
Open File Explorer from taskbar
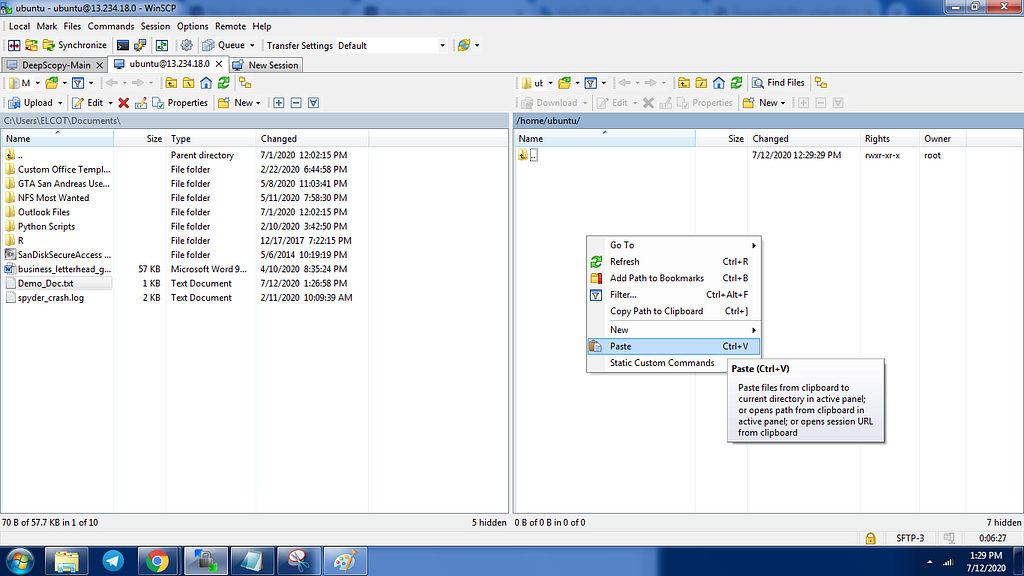[66, 561]
